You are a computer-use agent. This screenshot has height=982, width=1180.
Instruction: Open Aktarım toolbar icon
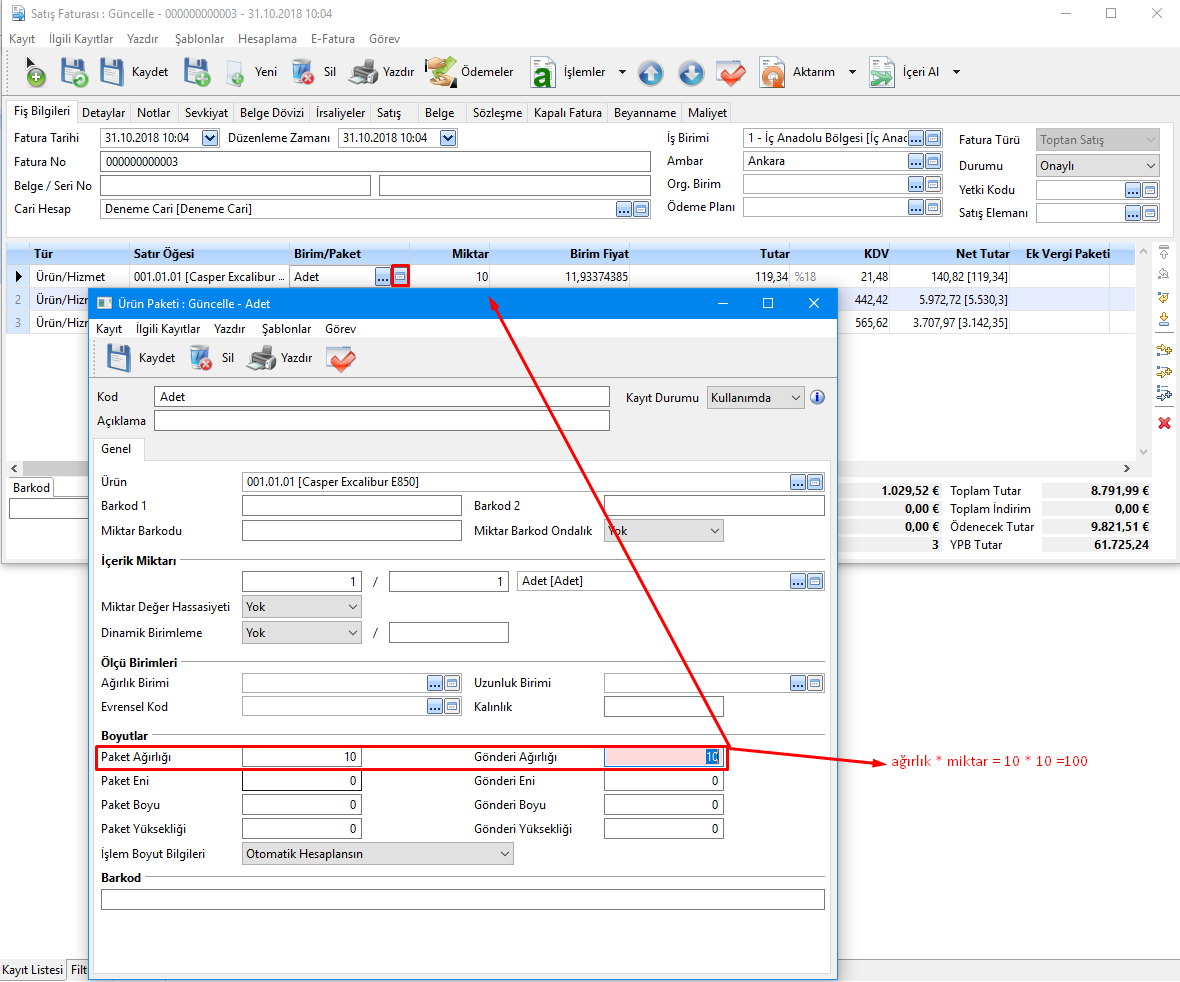(x=772, y=72)
